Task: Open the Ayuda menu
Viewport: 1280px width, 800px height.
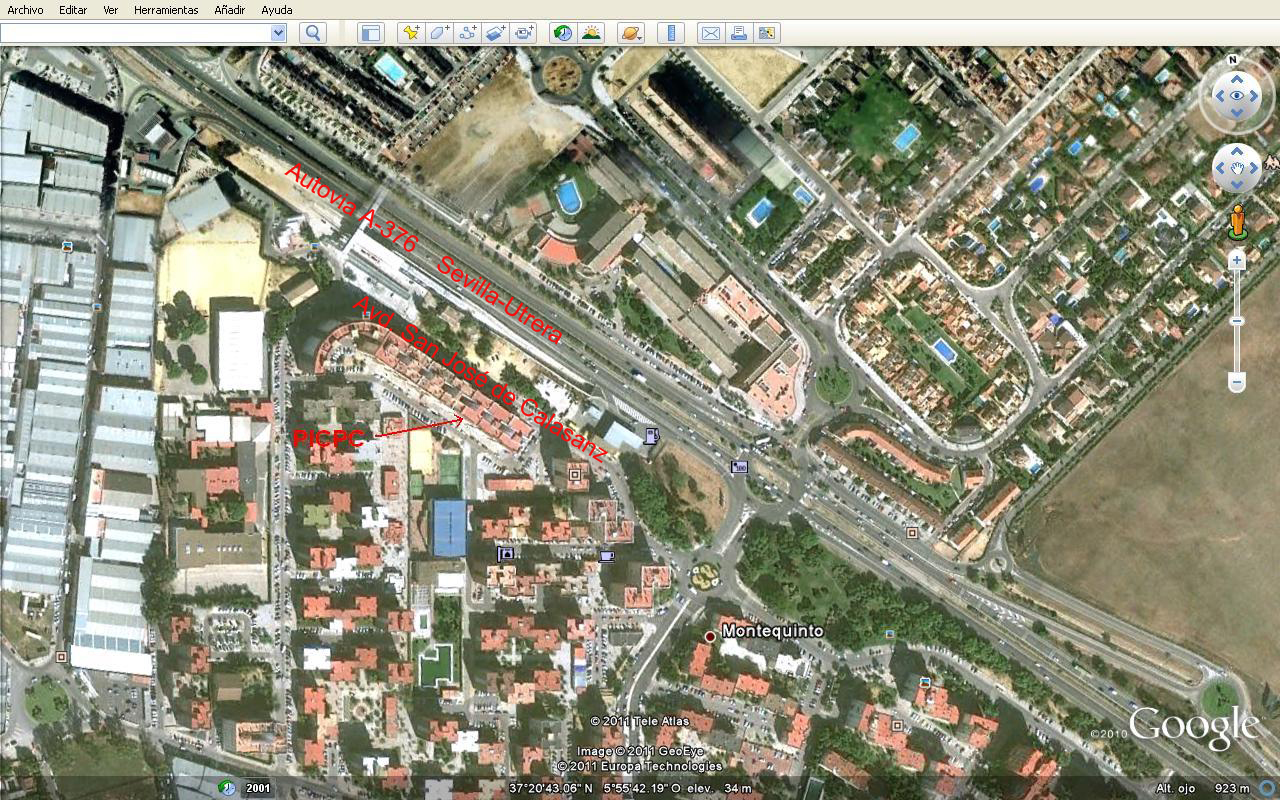Action: [277, 9]
